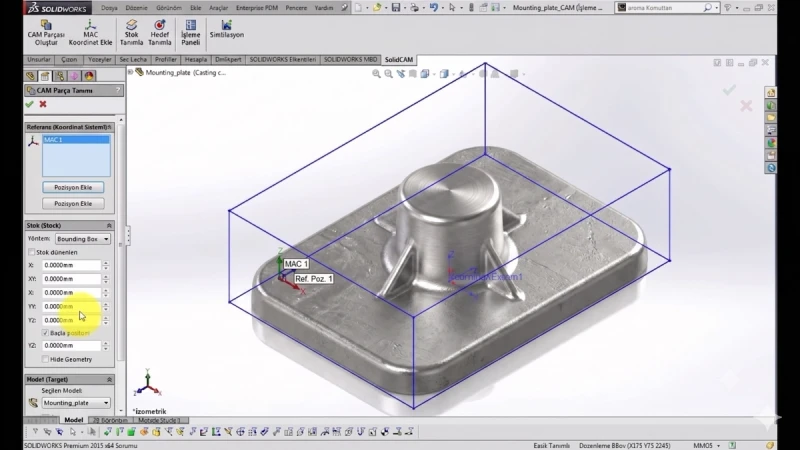800x450 pixels.
Task: Click Zoom to Area icon in viewport toolbar
Action: [x=388, y=74]
